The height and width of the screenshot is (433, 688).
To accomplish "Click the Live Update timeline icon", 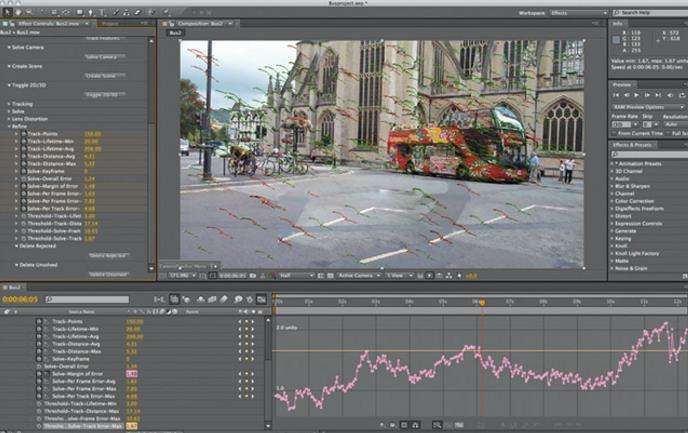I will coord(174,299).
